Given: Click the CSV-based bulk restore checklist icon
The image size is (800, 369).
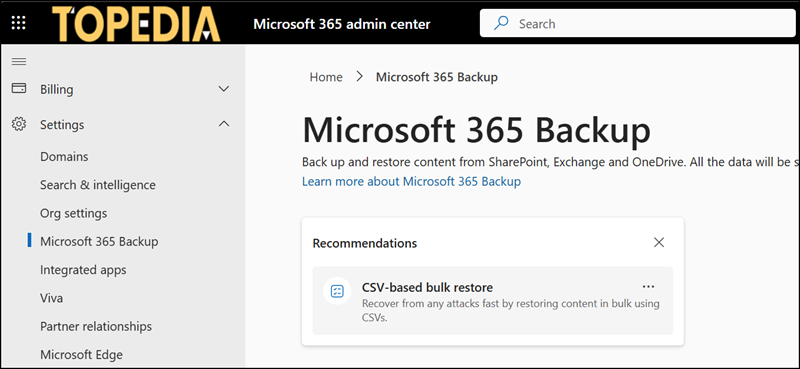Looking at the screenshot, I should (337, 291).
